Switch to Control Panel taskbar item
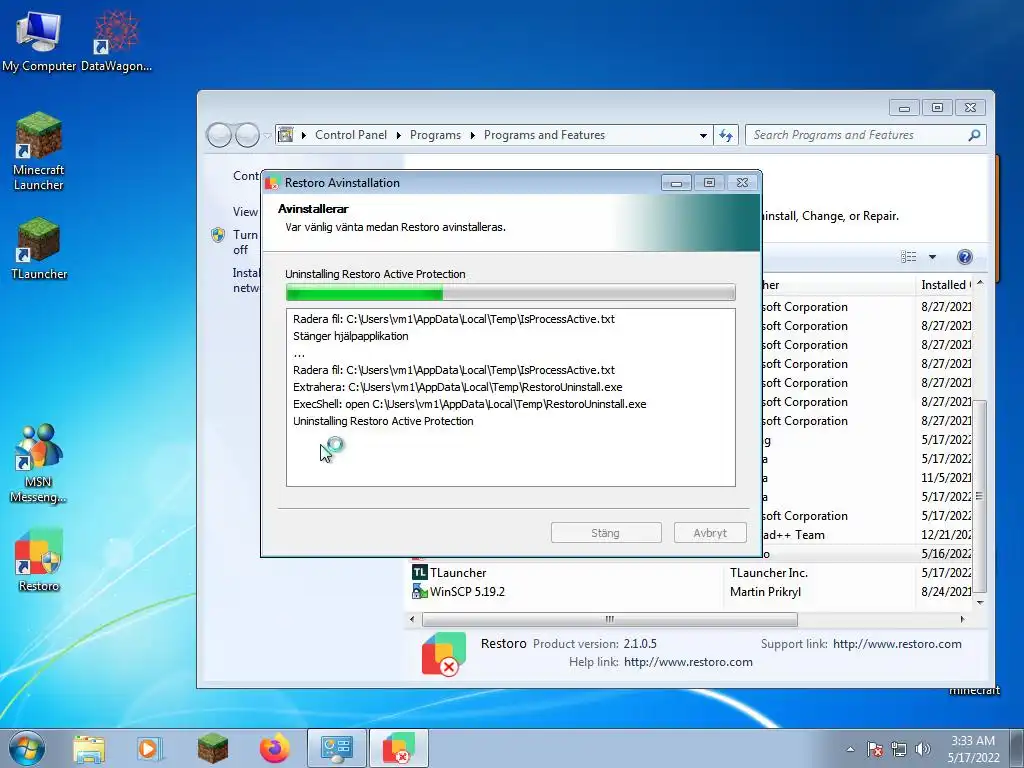The height and width of the screenshot is (768, 1024). click(x=337, y=749)
